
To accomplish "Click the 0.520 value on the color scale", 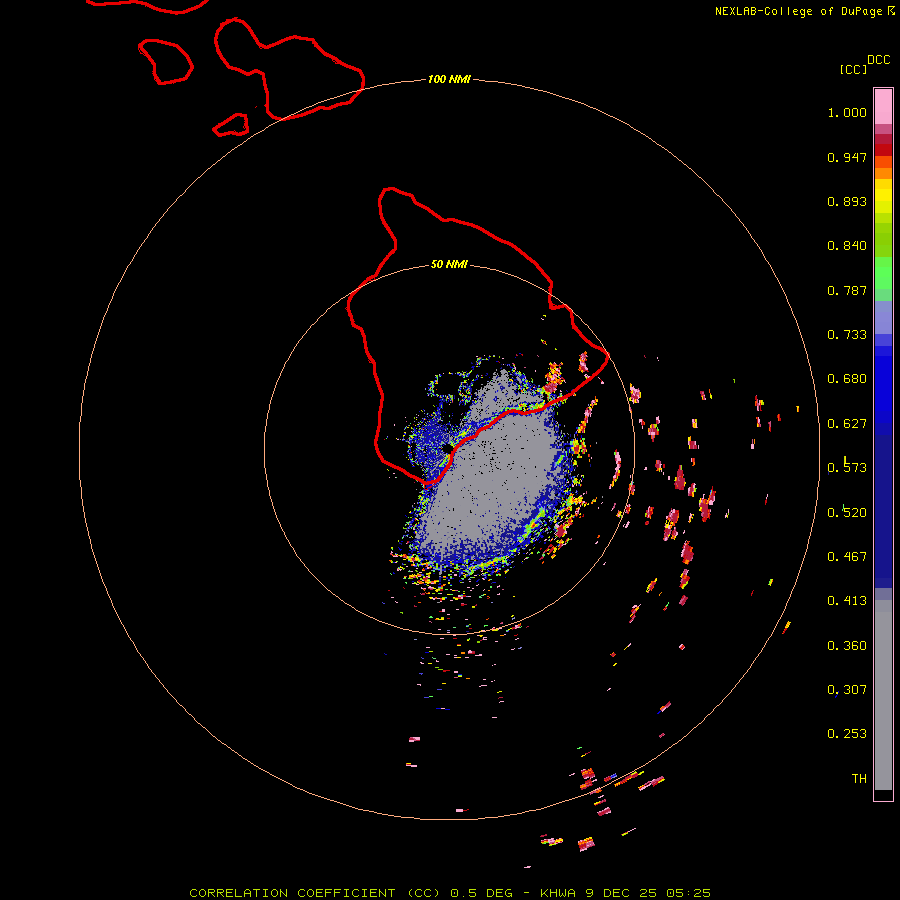I will click(847, 513).
